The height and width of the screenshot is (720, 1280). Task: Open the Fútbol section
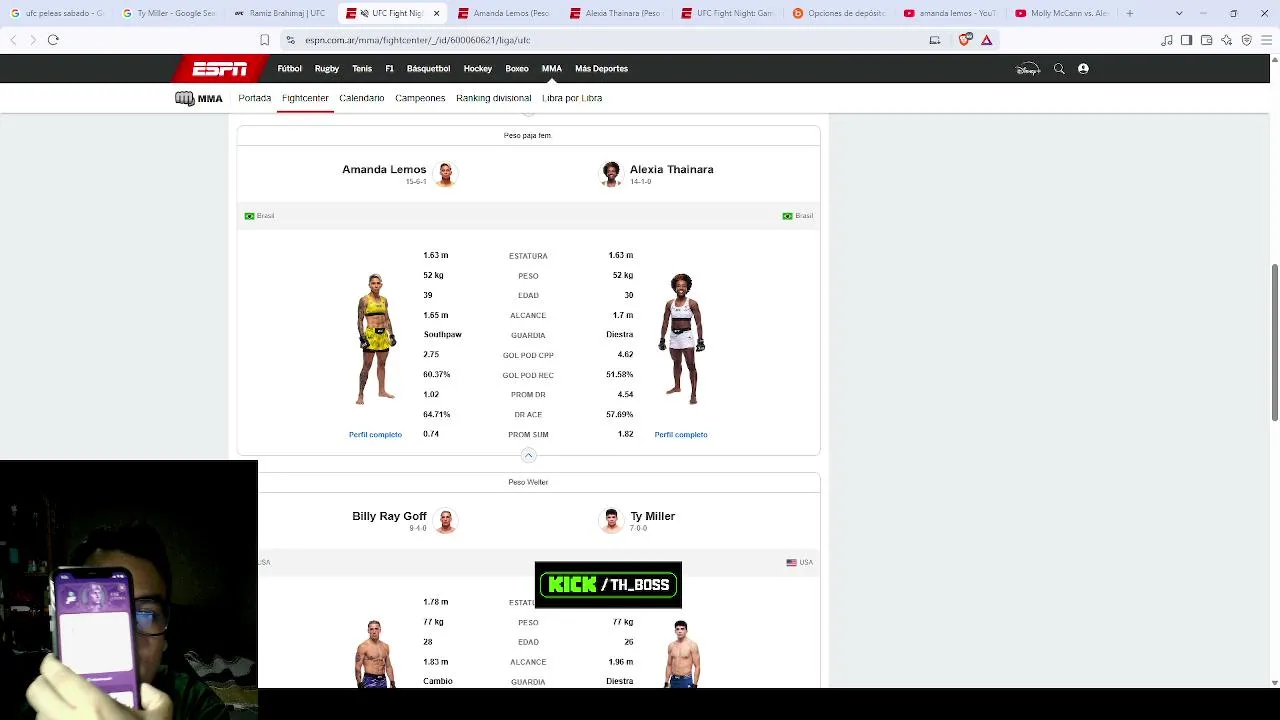tap(290, 69)
